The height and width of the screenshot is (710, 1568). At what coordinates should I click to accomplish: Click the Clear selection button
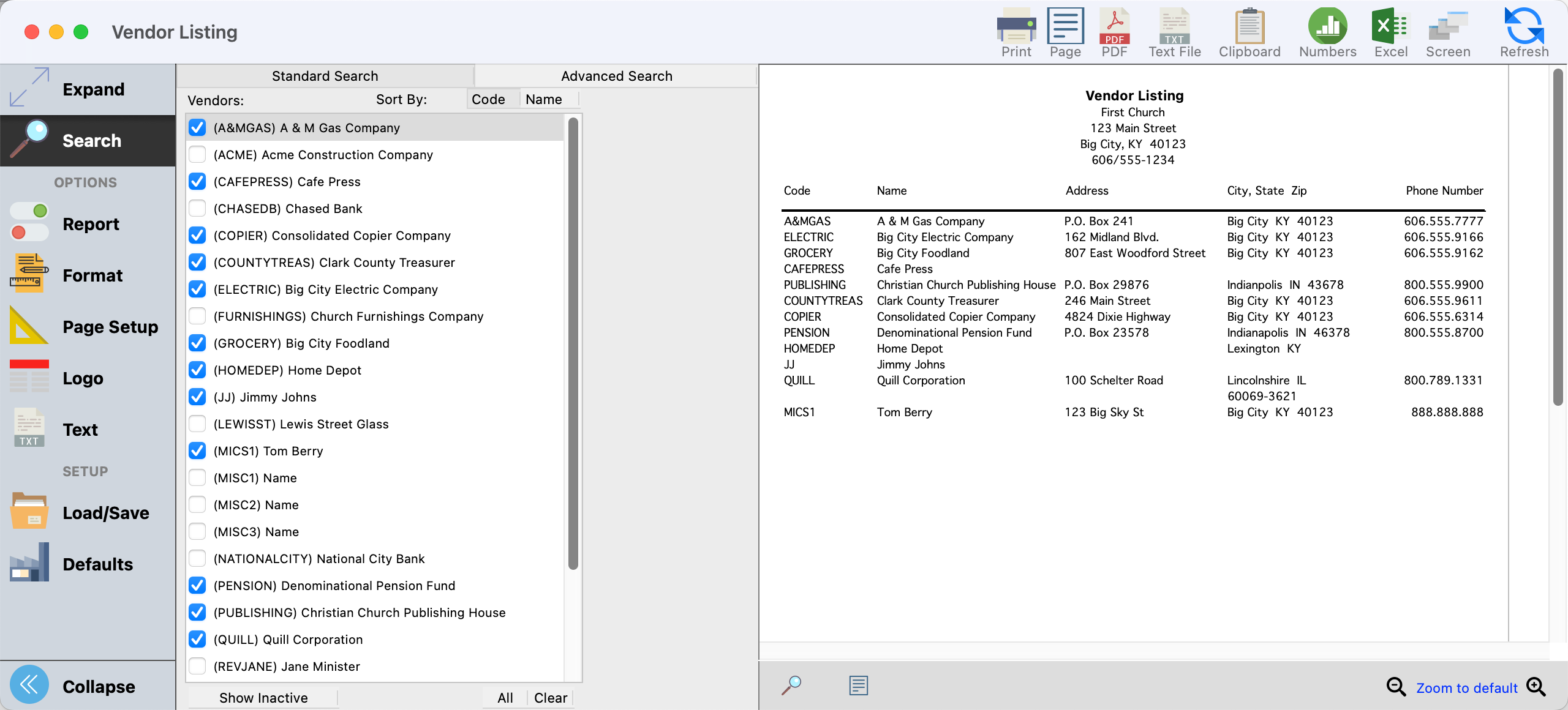[550, 698]
